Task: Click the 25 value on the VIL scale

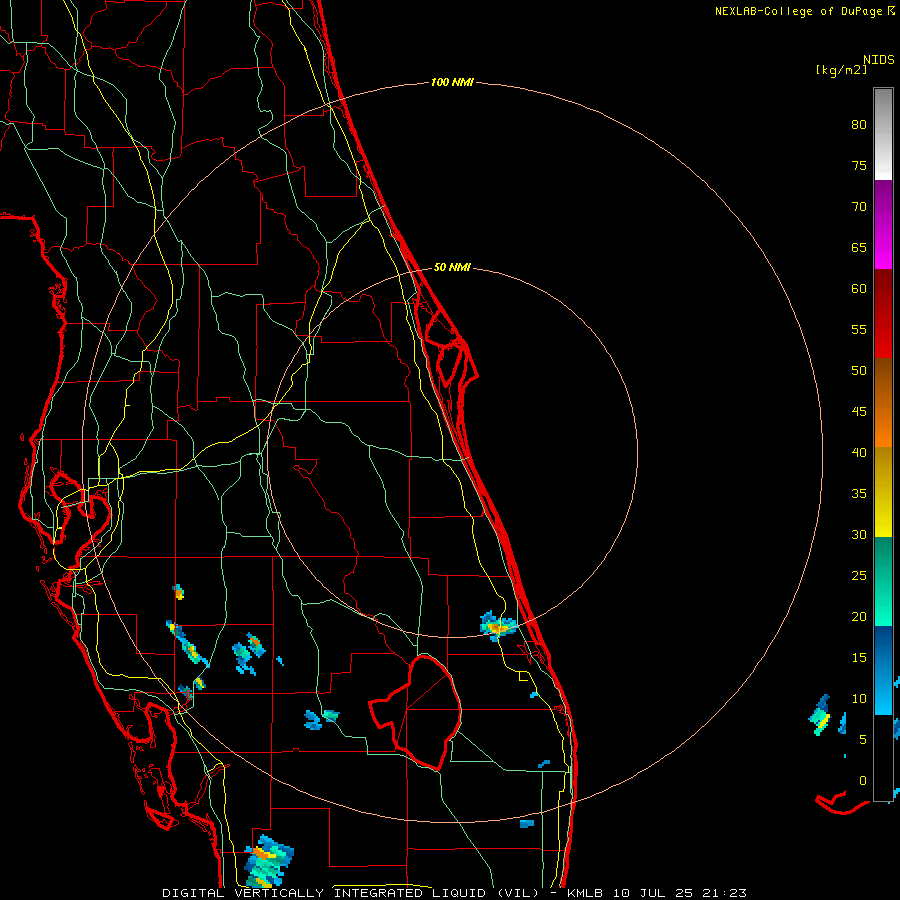Action: [x=859, y=576]
